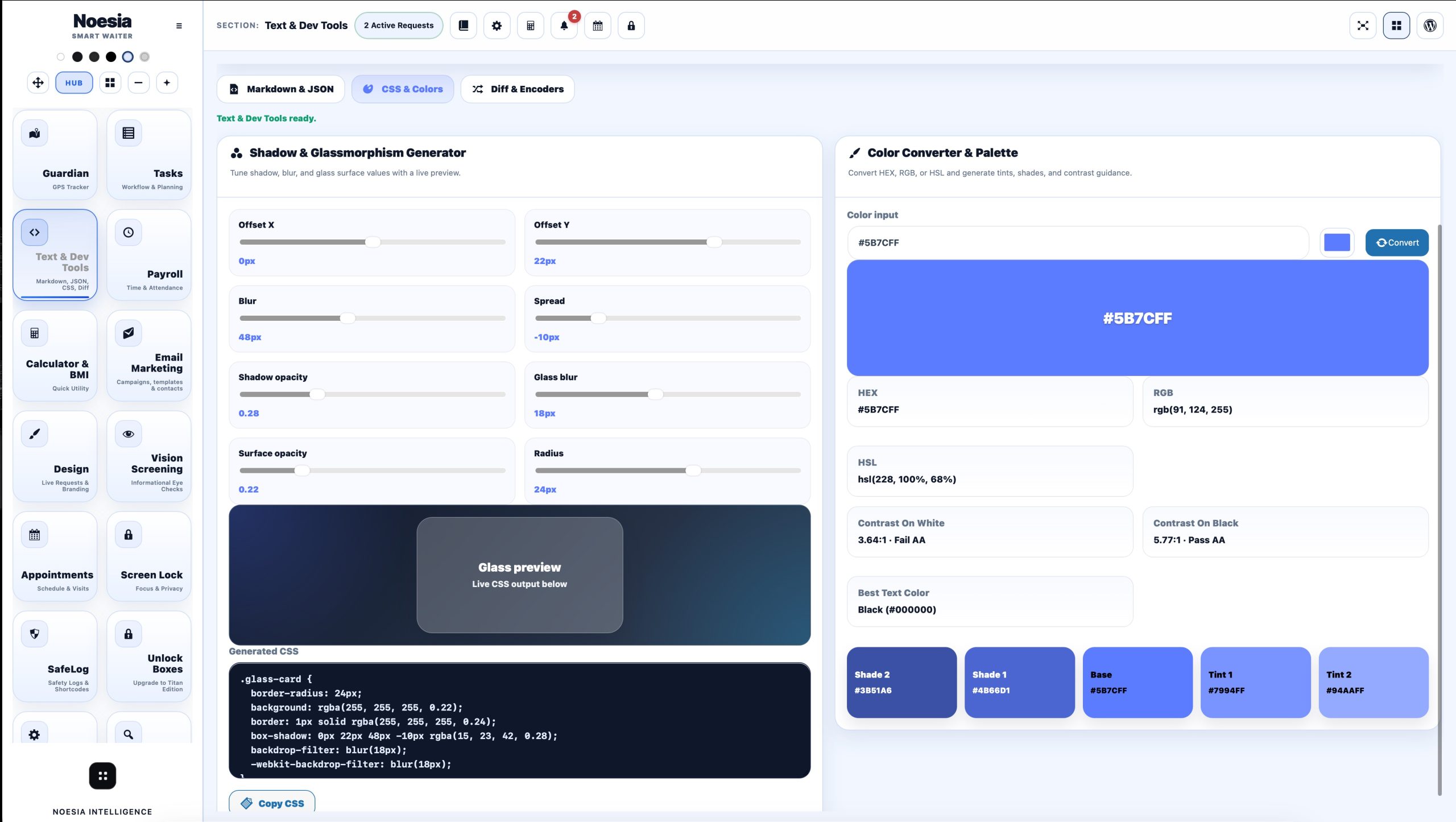Toggle fullscreen expand icon
The image size is (1456, 822).
[1363, 26]
